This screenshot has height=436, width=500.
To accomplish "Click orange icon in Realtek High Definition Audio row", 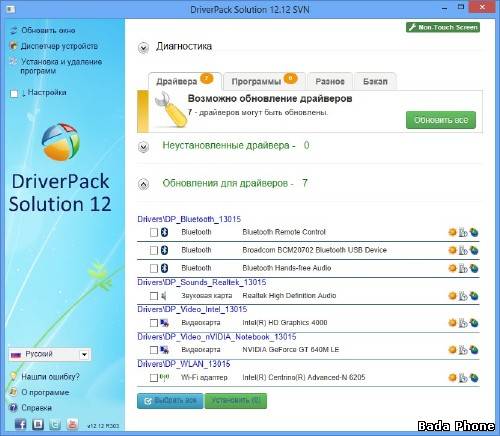I will pos(452,295).
